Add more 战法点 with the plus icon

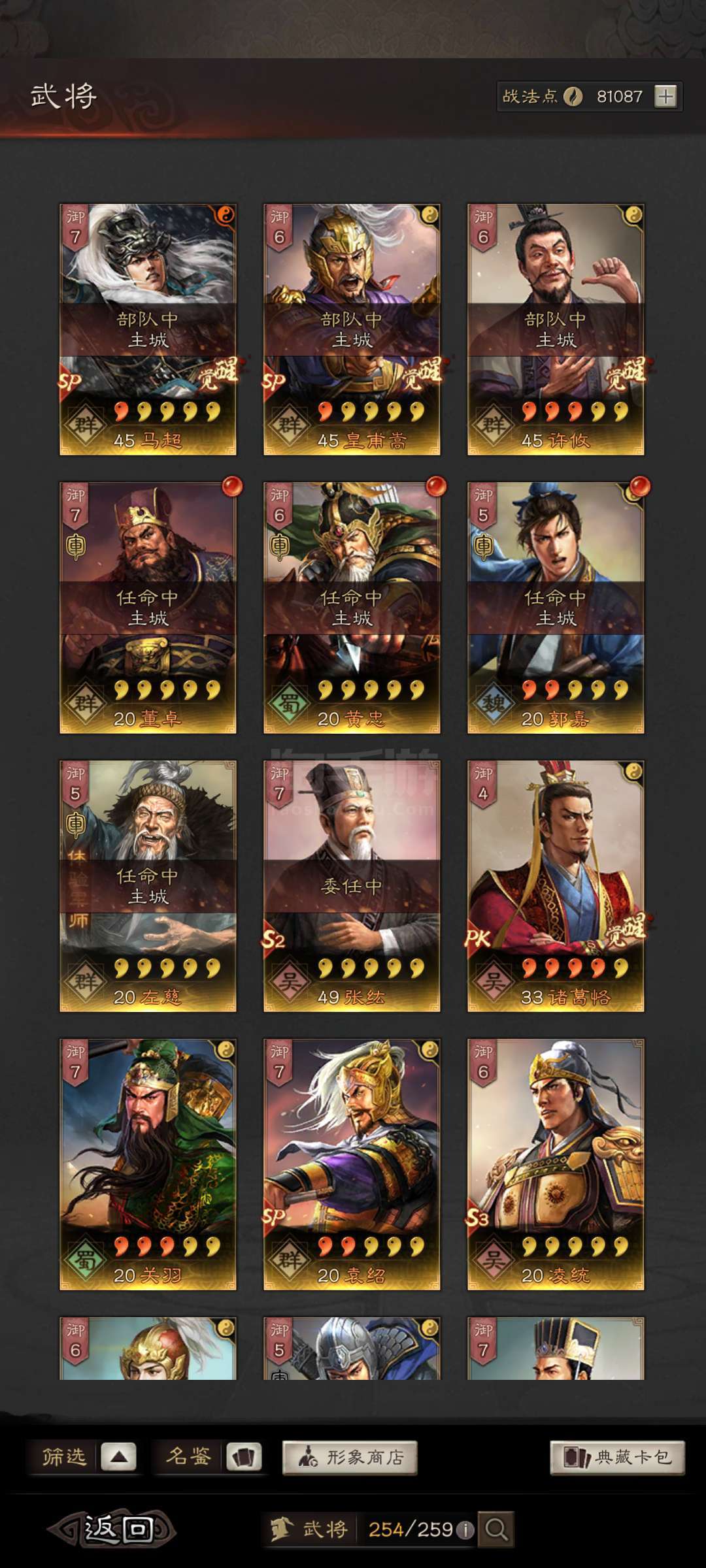[665, 97]
